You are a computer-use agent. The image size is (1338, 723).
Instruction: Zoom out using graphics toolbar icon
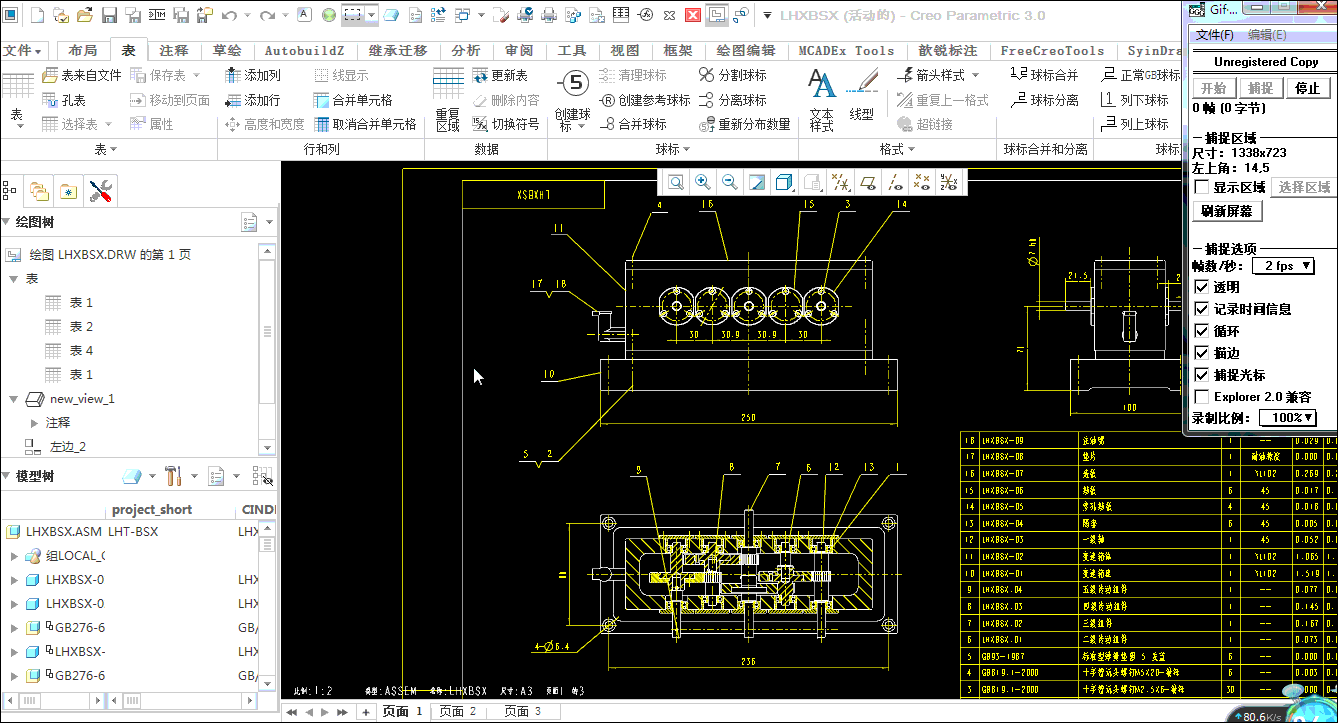click(x=730, y=182)
